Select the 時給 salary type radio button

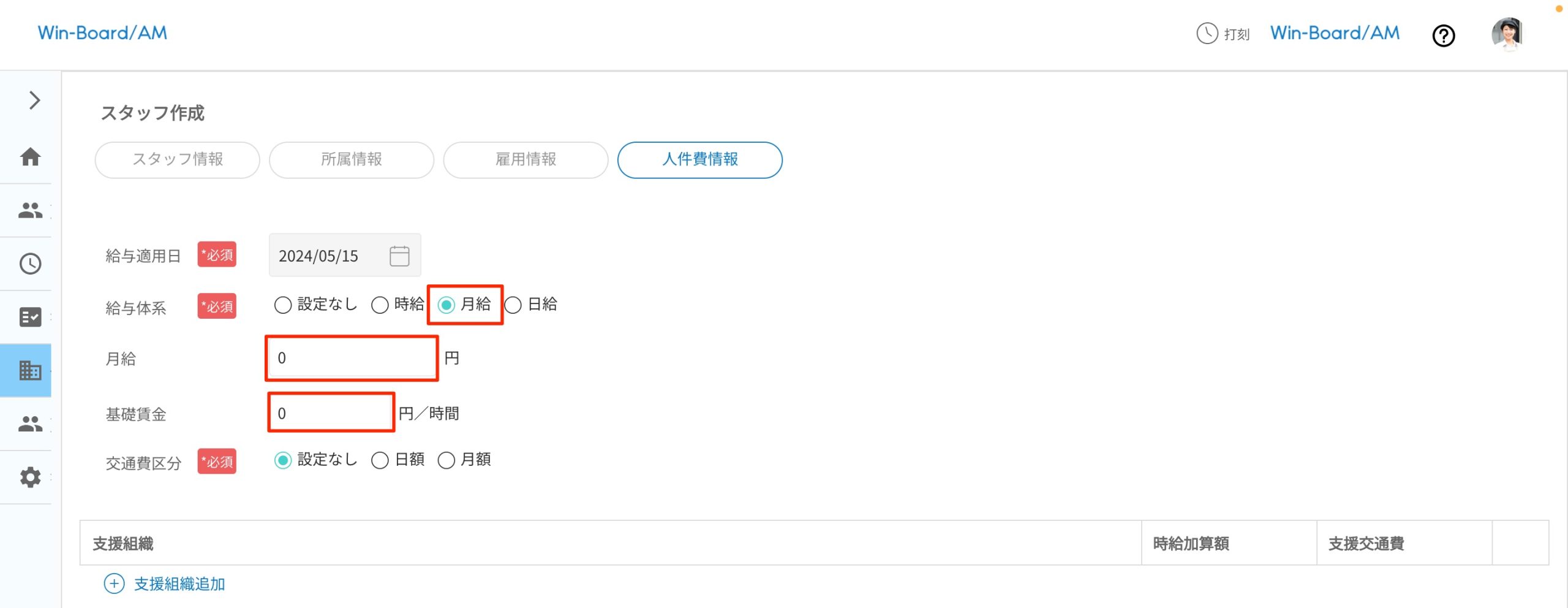(380, 305)
